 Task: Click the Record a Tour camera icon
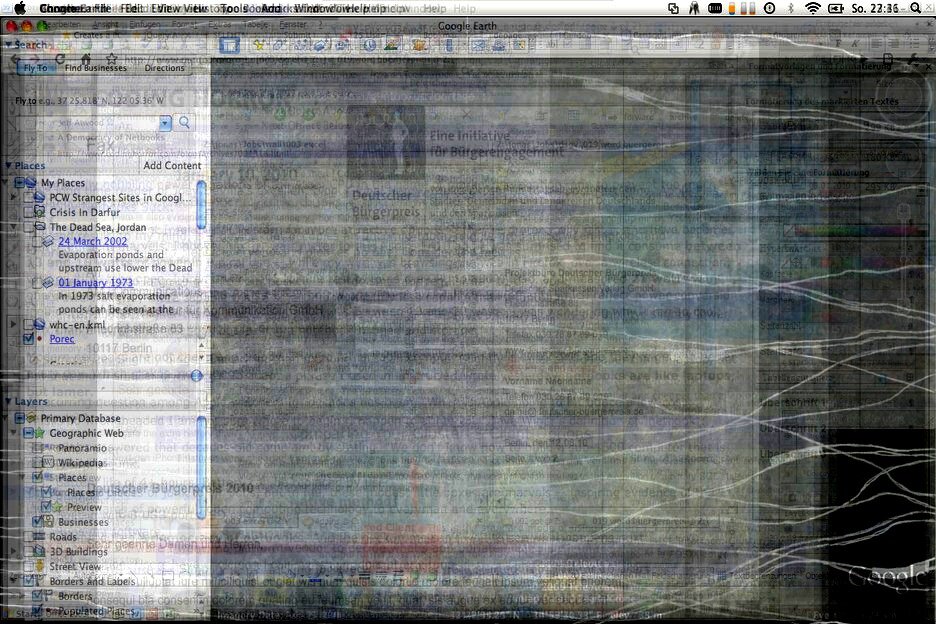coord(343,45)
